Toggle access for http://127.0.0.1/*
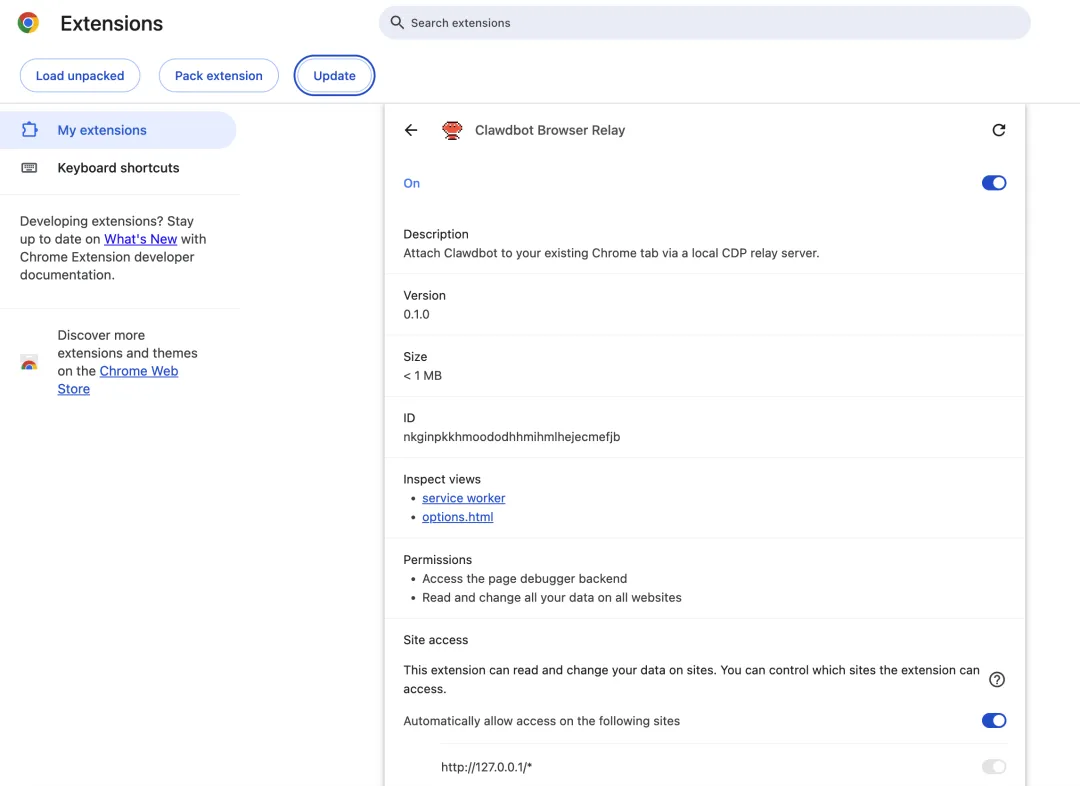Viewport: 1080px width, 786px height. point(993,766)
